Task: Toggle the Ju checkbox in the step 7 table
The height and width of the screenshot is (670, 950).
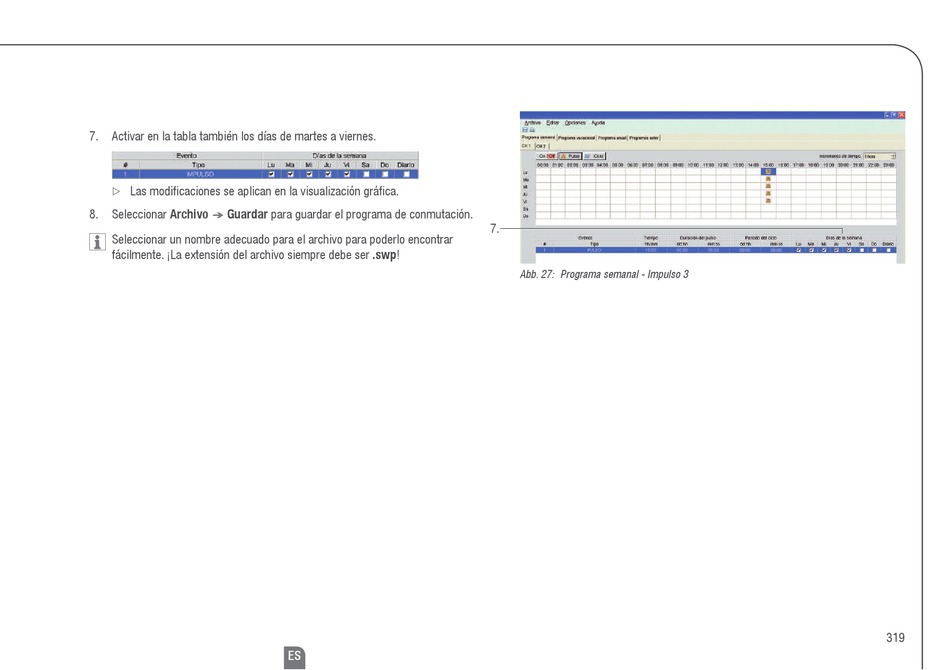Action: point(328,174)
